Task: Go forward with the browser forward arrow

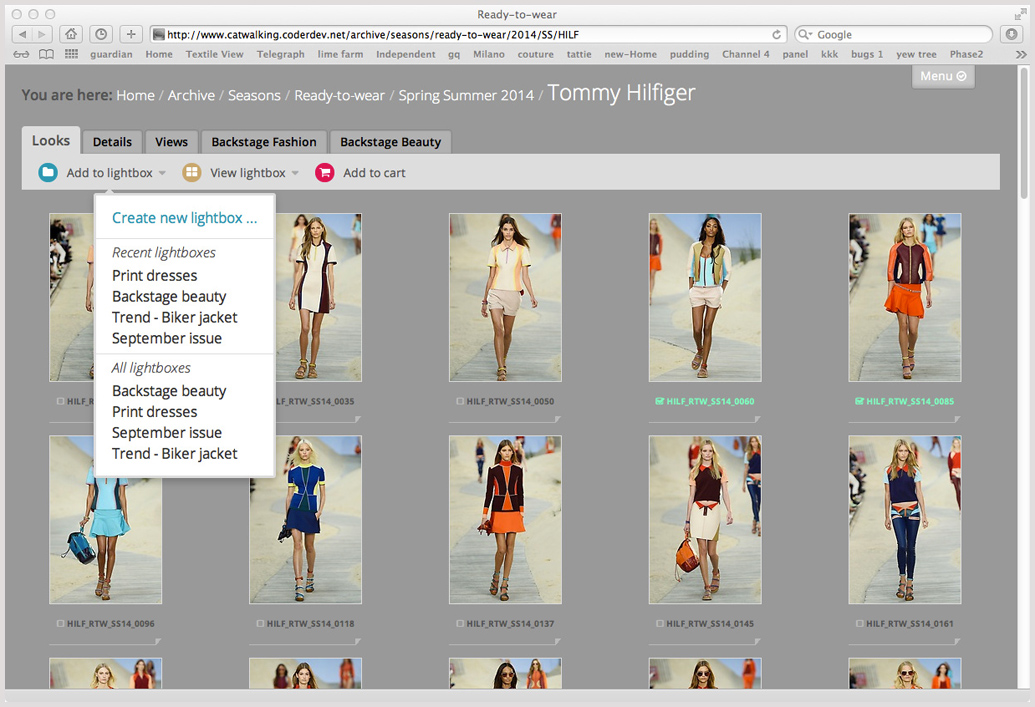Action: (42, 34)
